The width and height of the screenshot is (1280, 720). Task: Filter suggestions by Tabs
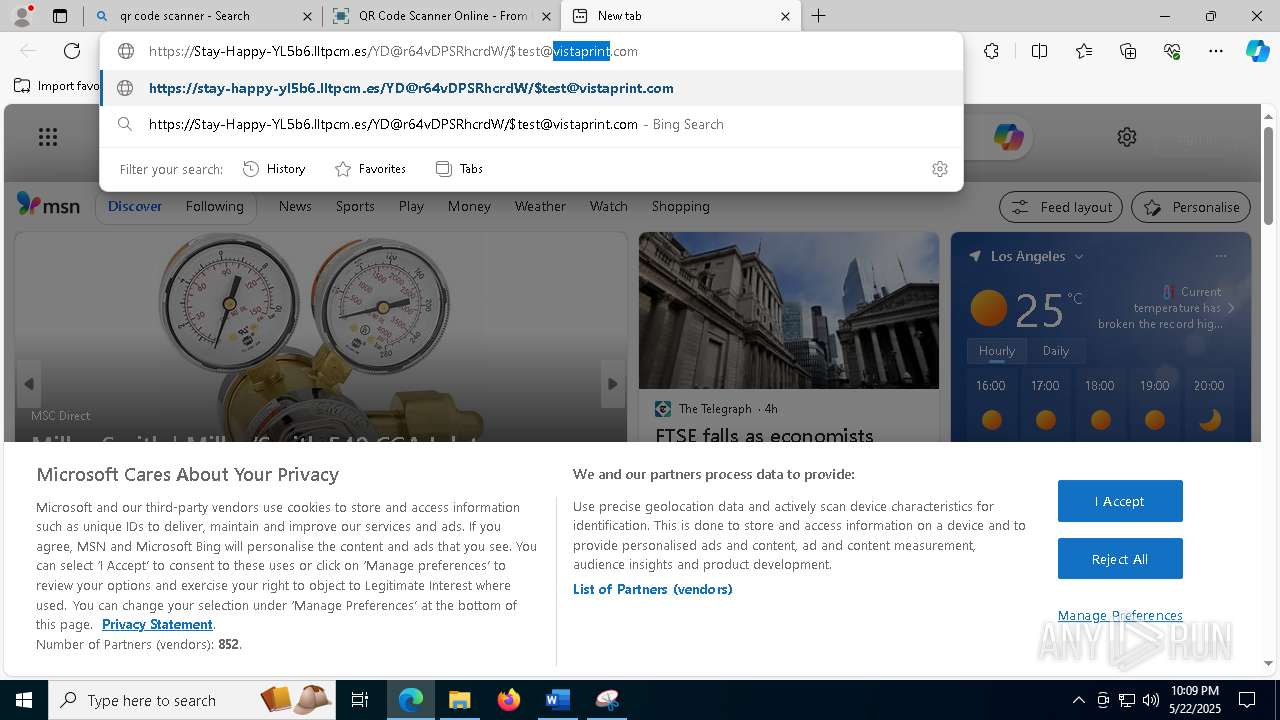coord(460,169)
